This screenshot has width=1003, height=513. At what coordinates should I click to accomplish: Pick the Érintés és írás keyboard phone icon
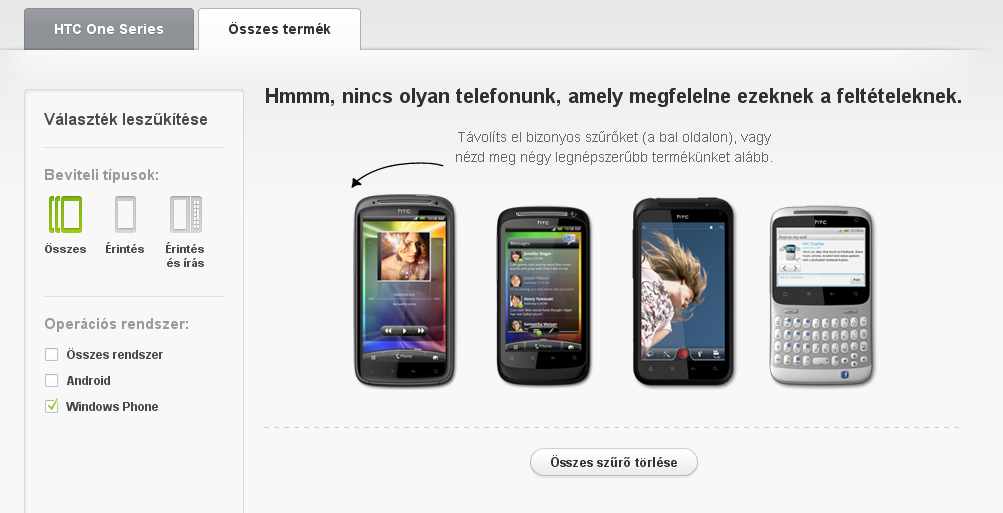point(186,214)
